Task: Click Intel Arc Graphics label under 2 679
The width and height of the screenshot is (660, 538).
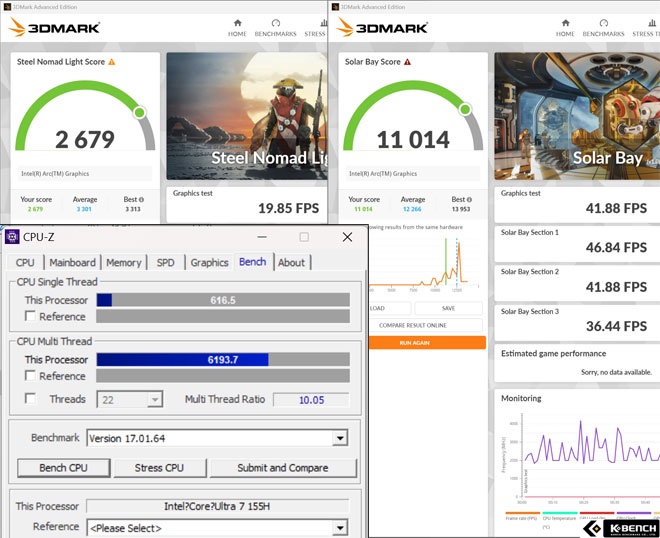Action: point(55,173)
